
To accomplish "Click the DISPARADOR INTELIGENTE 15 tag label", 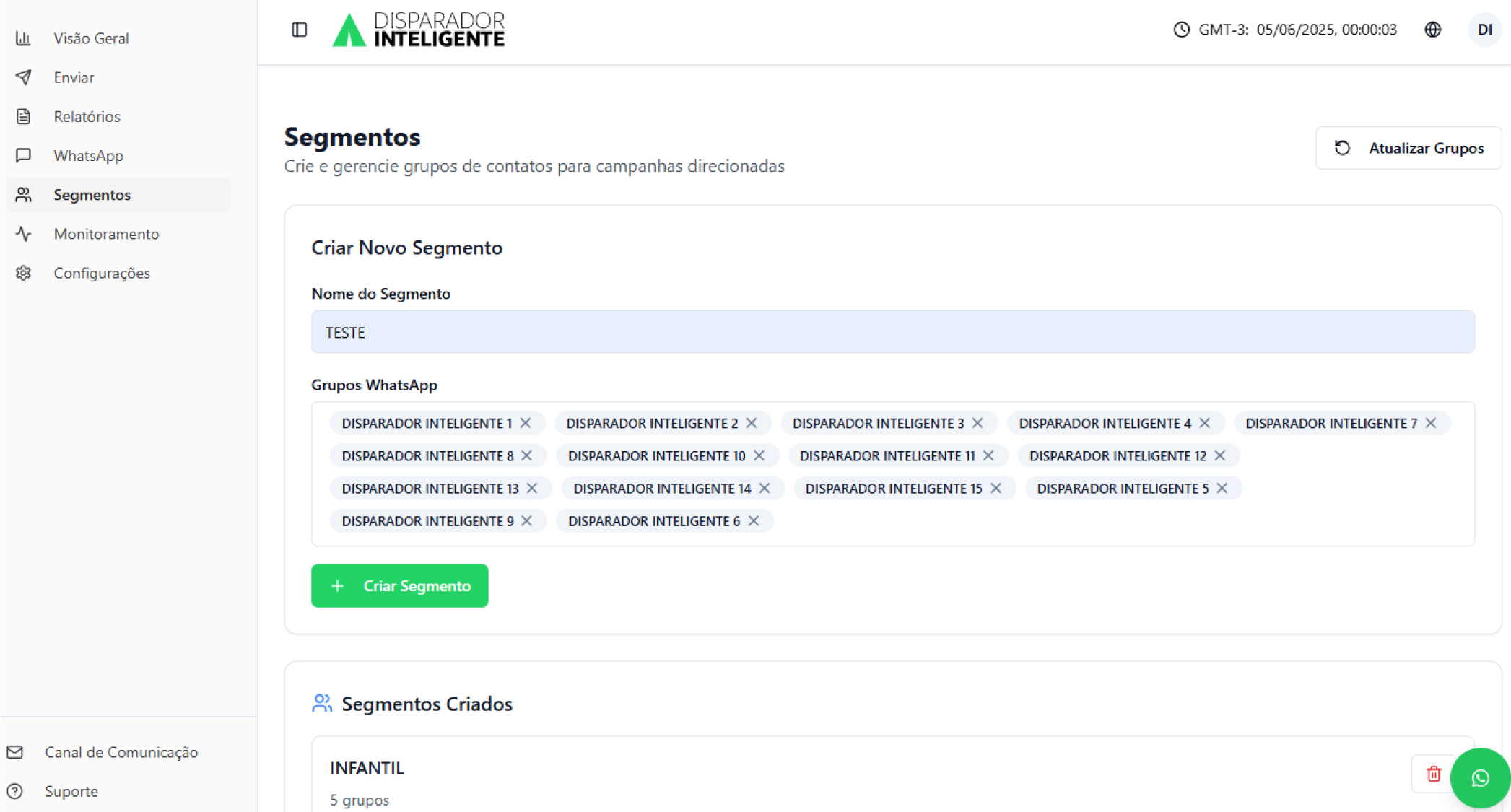I will coord(894,488).
